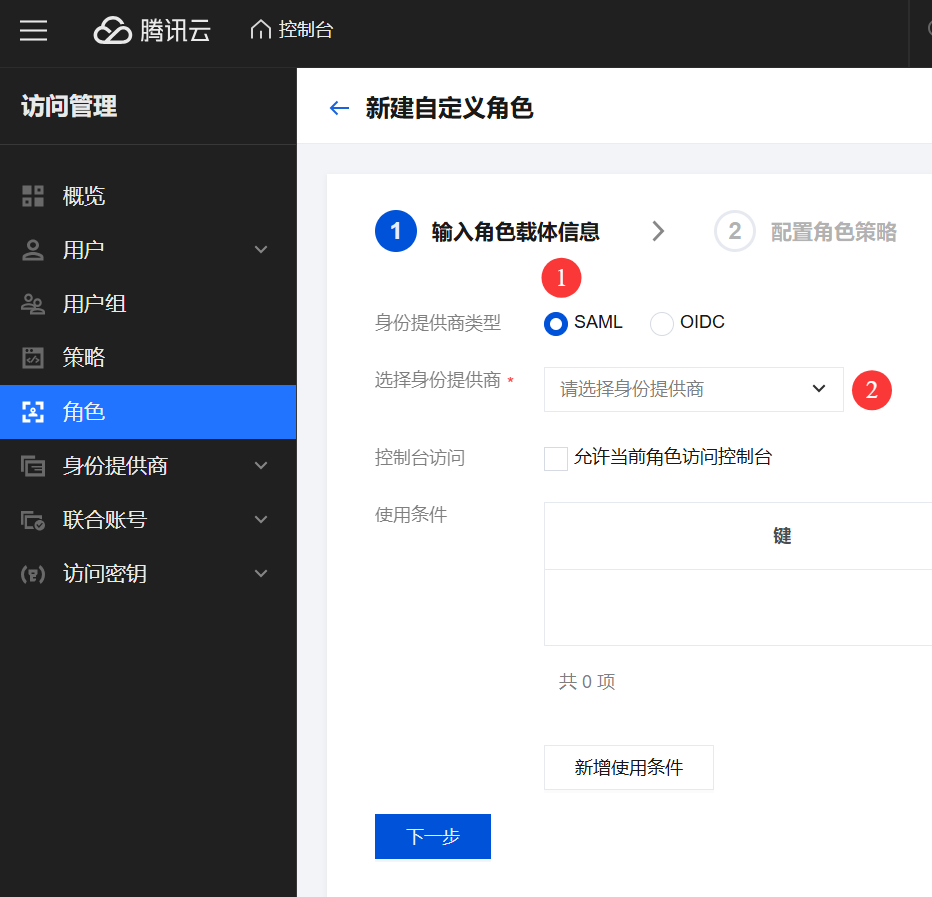This screenshot has width=932, height=897.
Task: Expand the 身份提供商 sidebar section
Action: pyautogui.click(x=261, y=466)
